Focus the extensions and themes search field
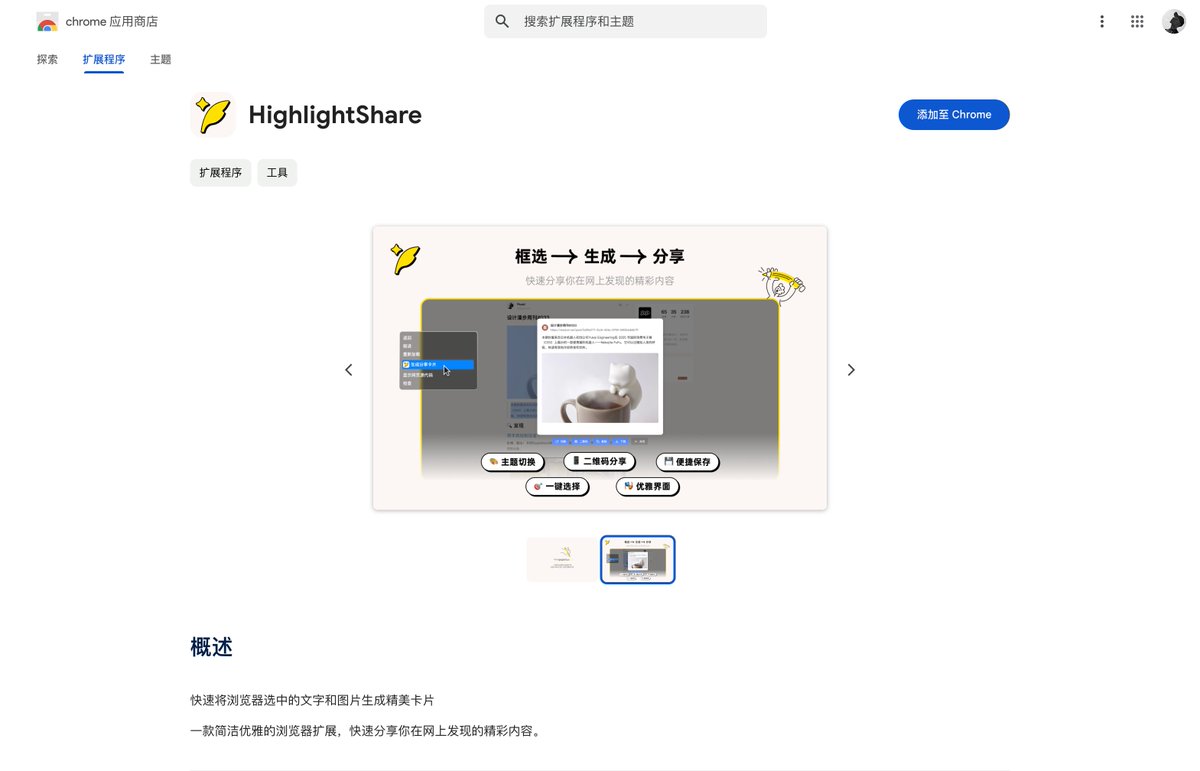 click(x=625, y=21)
